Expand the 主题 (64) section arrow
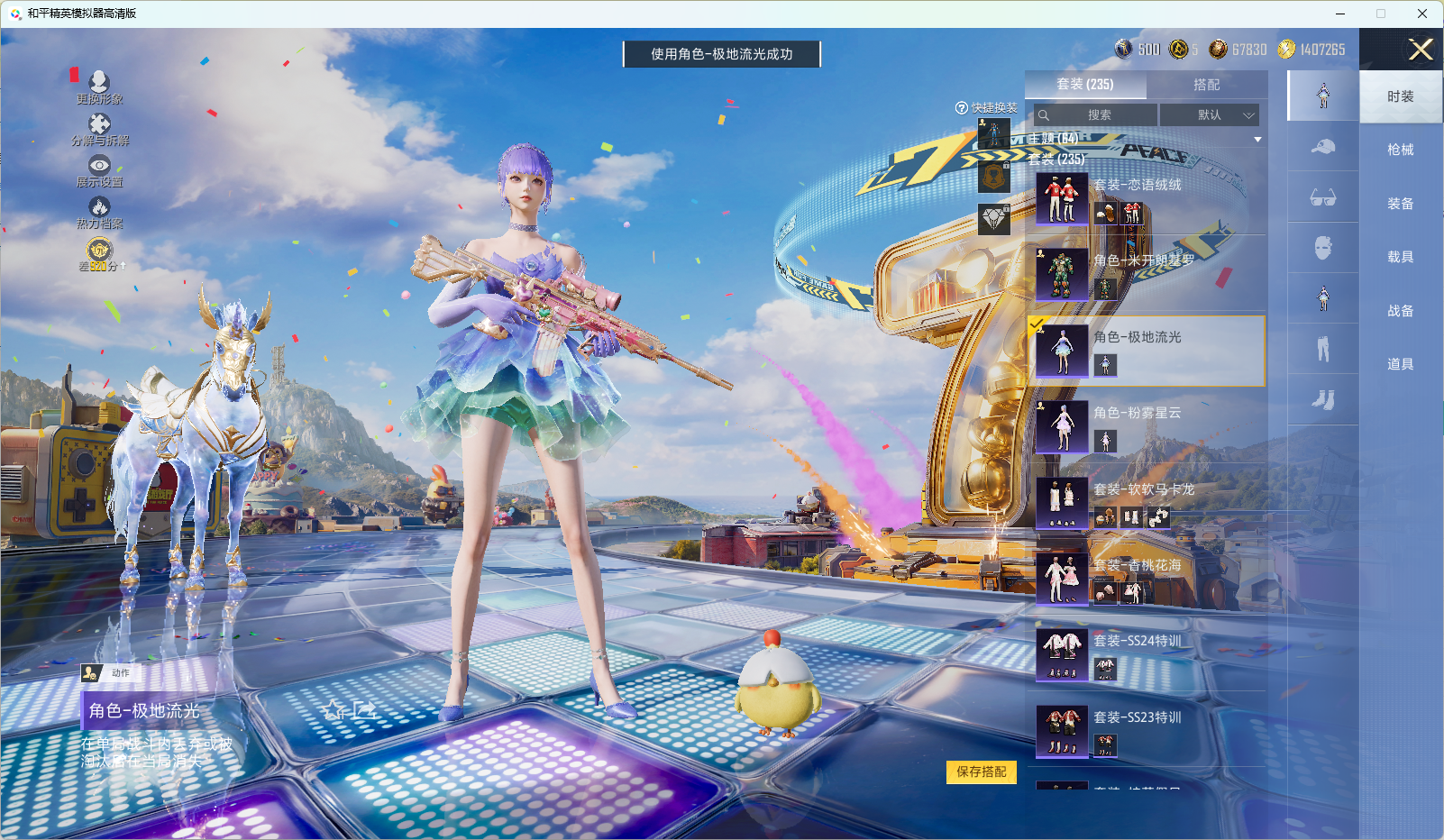Image resolution: width=1444 pixels, height=840 pixels. pyautogui.click(x=1257, y=140)
